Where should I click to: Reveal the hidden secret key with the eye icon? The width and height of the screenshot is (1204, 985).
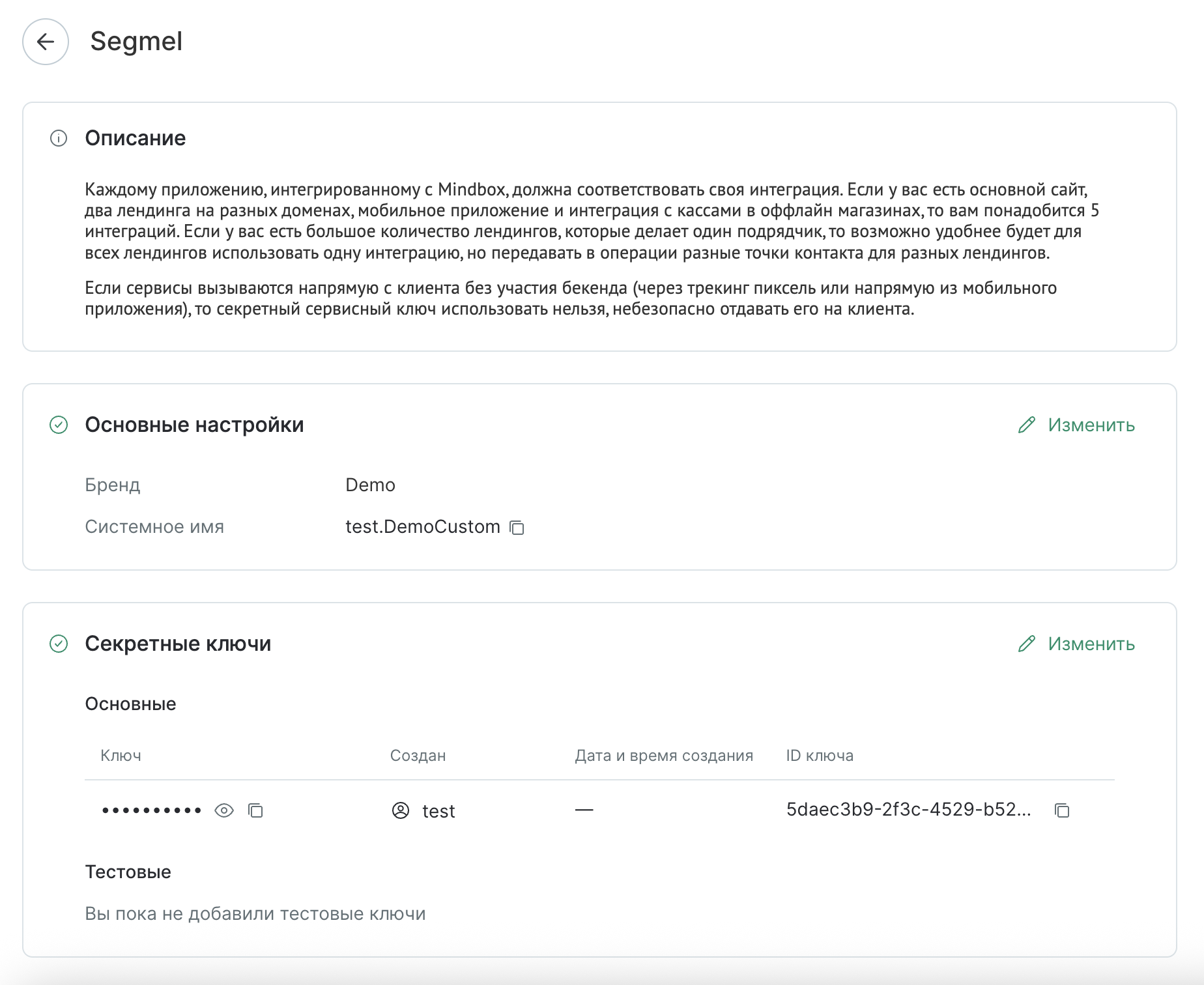(224, 810)
